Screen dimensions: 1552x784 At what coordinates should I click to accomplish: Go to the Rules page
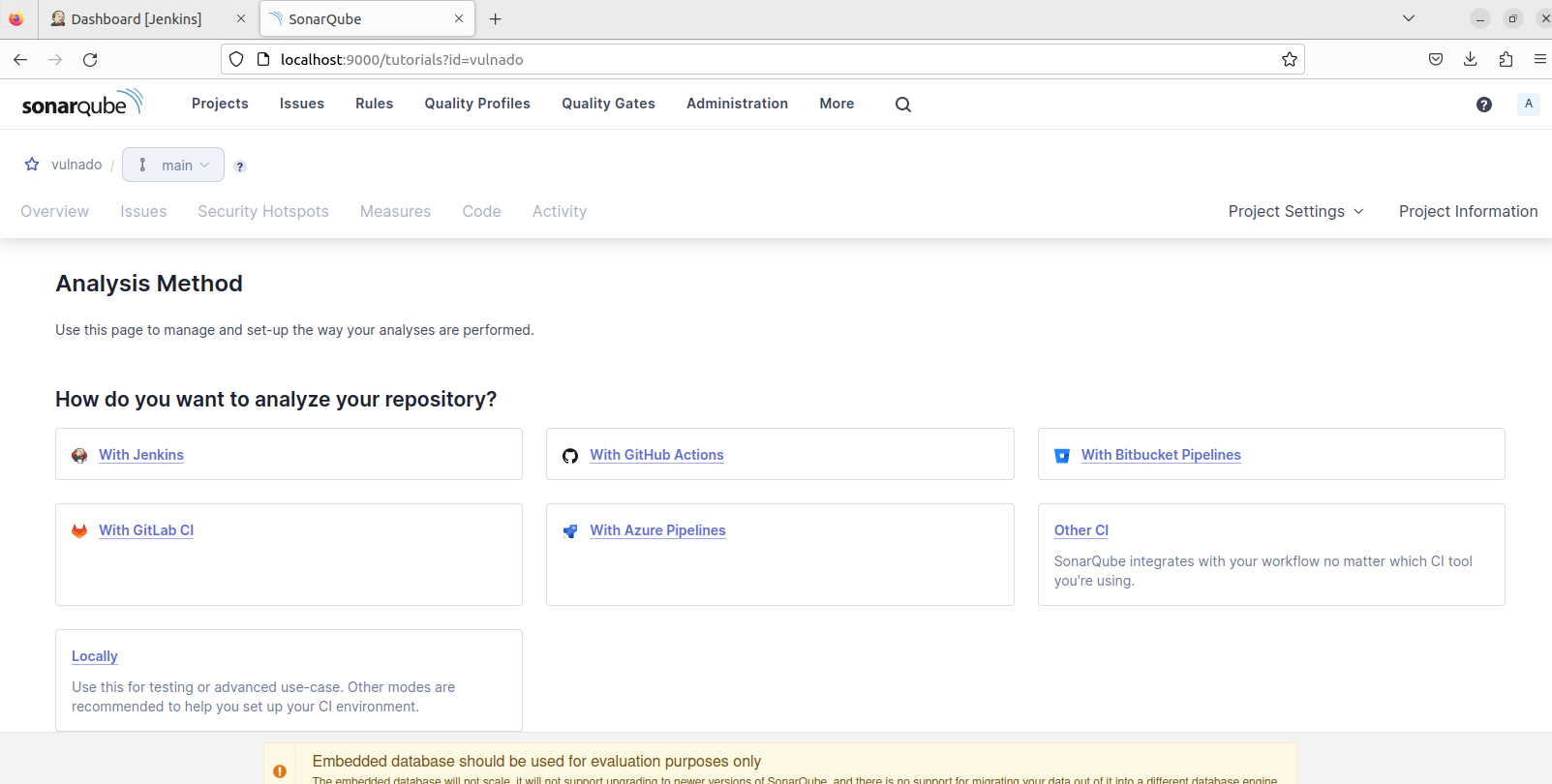(x=374, y=104)
